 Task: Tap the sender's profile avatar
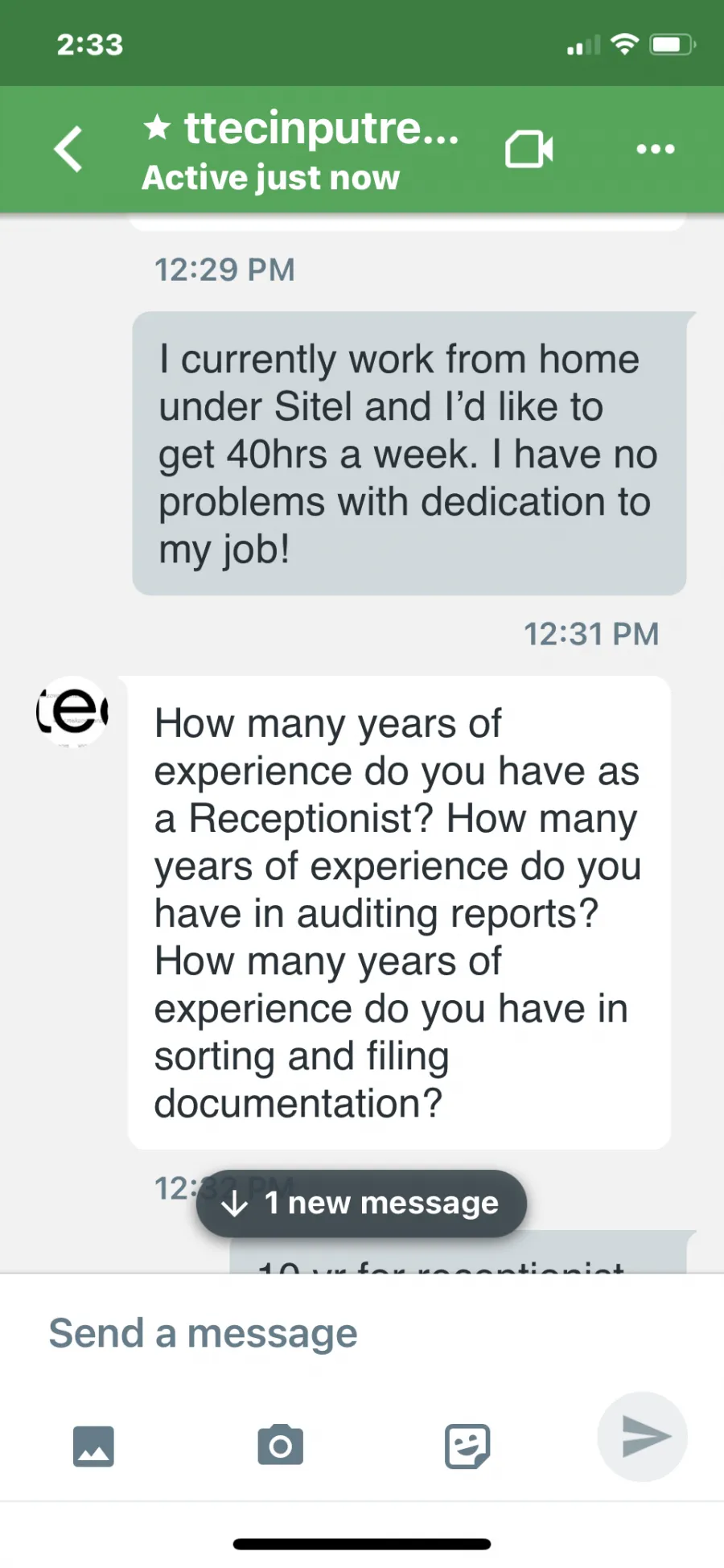pyautogui.click(x=72, y=711)
